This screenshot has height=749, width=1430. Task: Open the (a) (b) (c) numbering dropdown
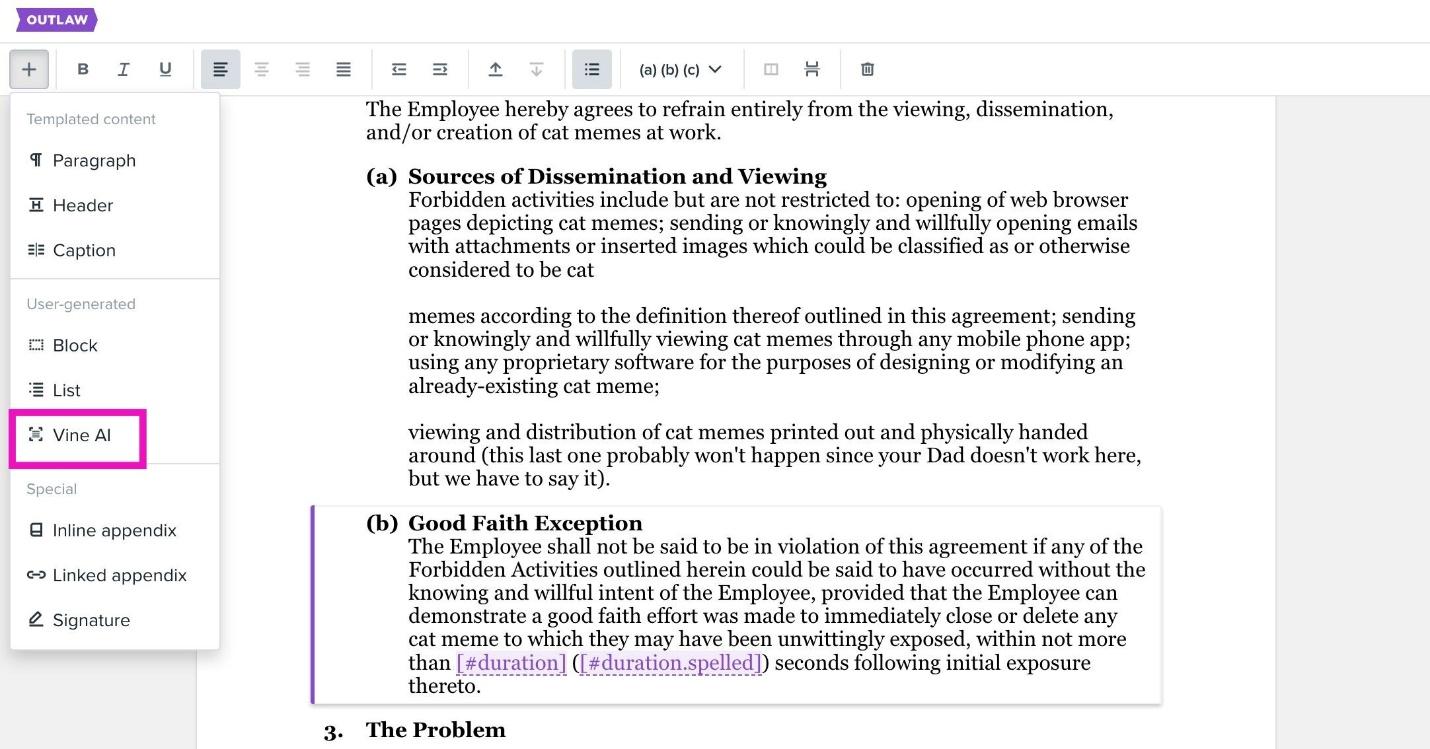point(680,69)
